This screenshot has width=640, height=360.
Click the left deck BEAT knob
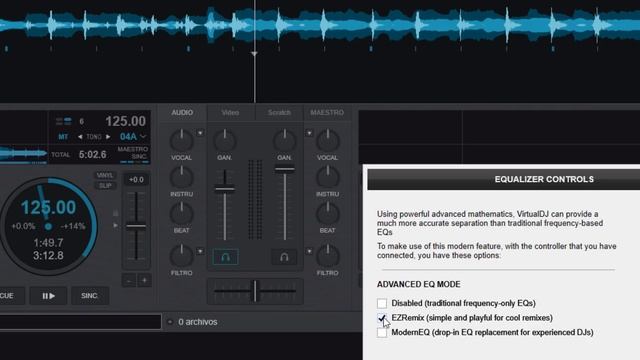coord(181,214)
